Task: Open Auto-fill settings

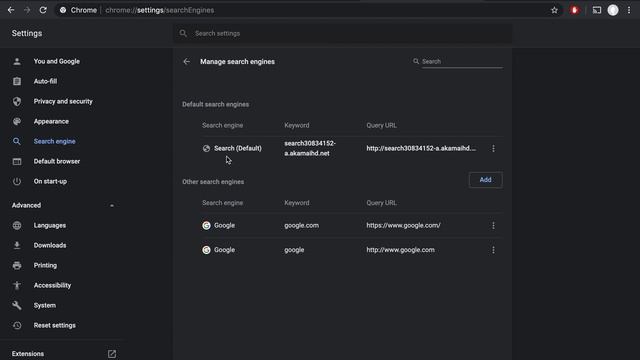Action: [45, 81]
